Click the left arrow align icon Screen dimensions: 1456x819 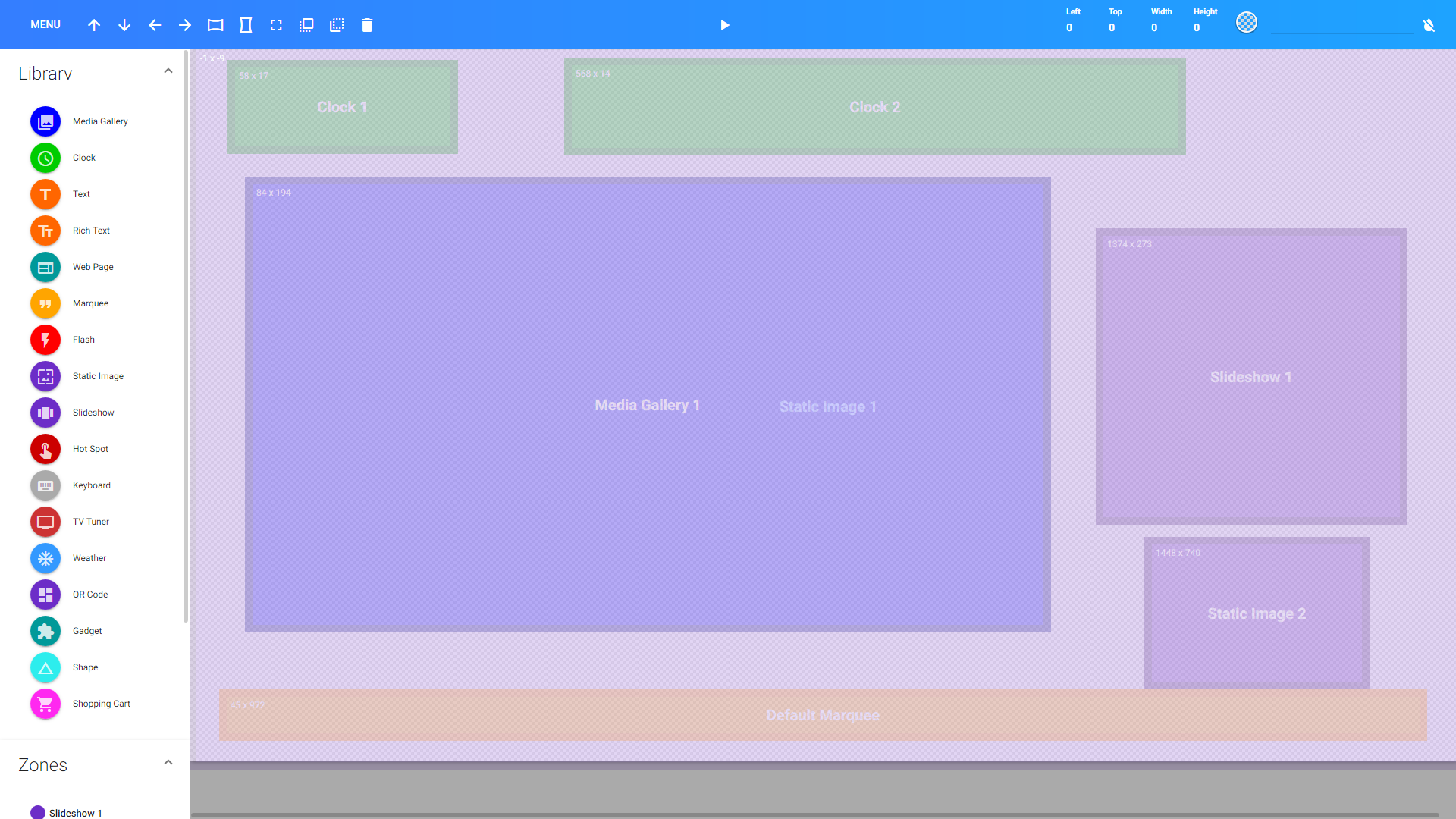155,25
